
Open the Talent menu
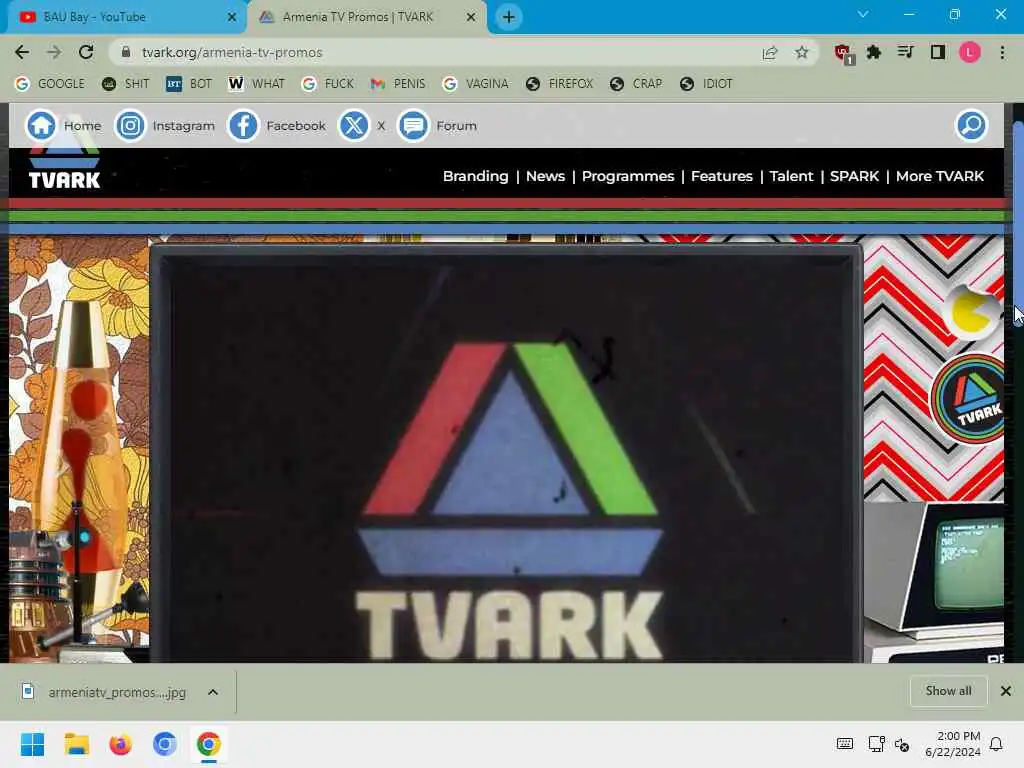tap(791, 176)
